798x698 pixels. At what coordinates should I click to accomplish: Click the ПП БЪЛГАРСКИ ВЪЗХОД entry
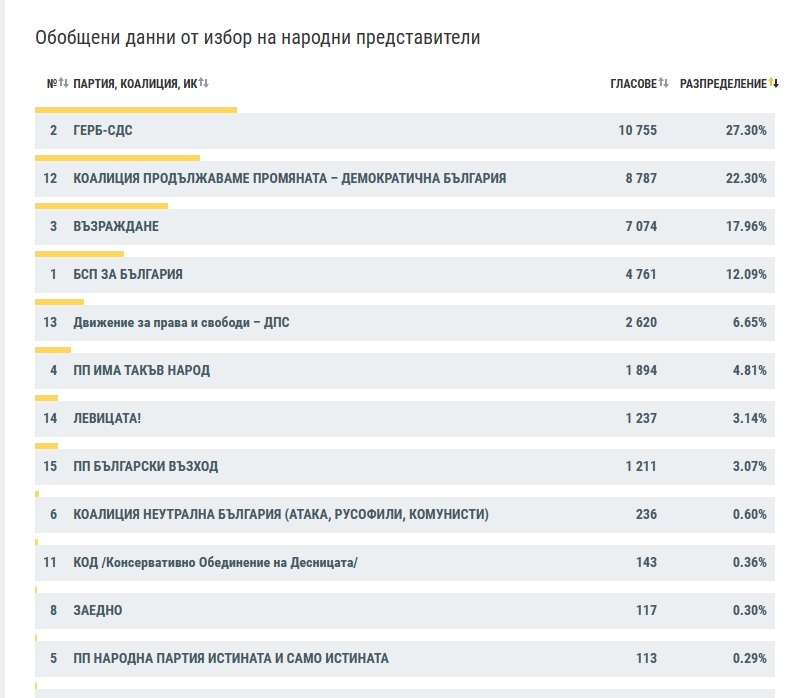point(145,467)
